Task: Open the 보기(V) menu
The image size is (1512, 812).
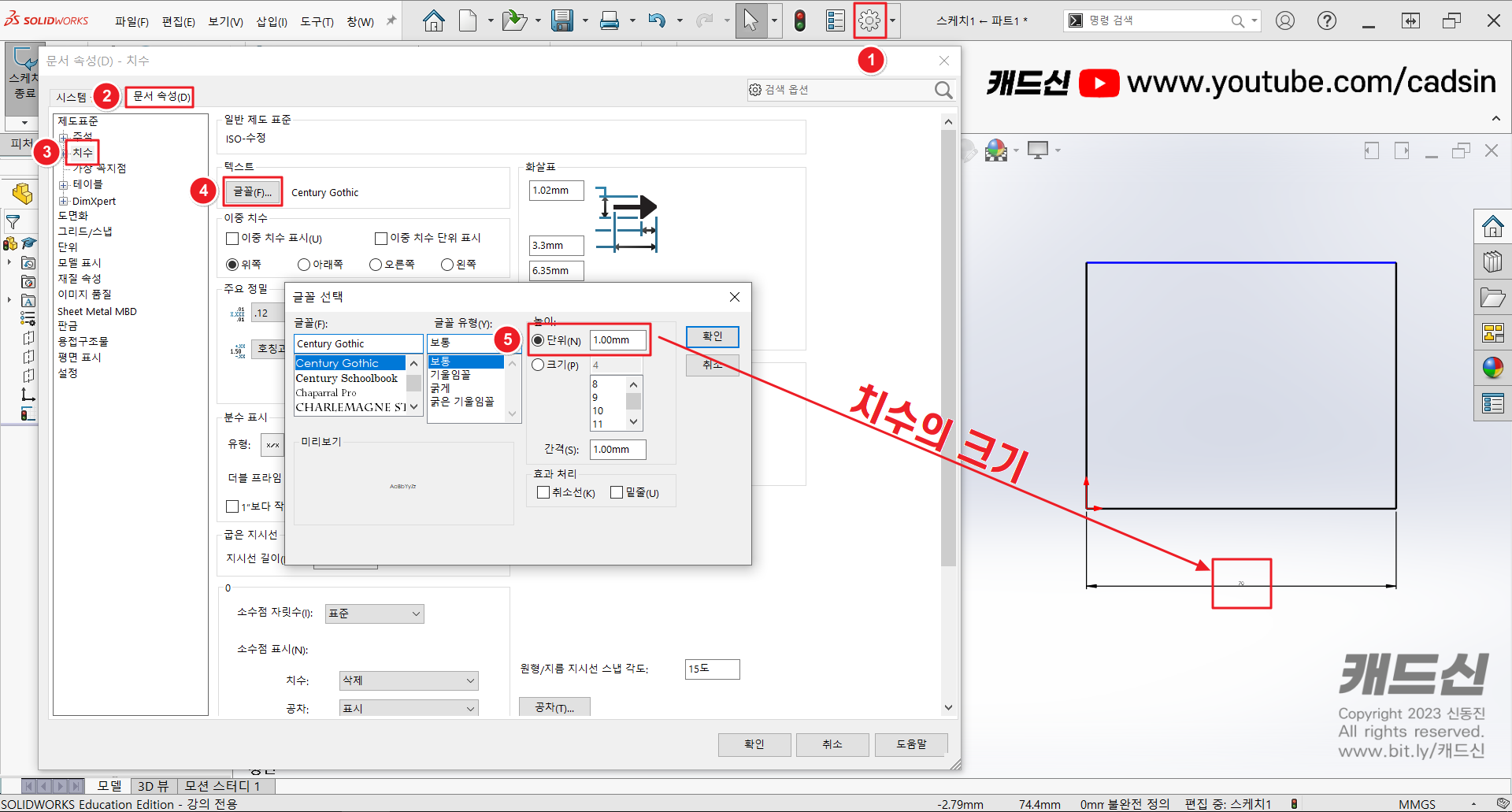Action: coord(225,22)
